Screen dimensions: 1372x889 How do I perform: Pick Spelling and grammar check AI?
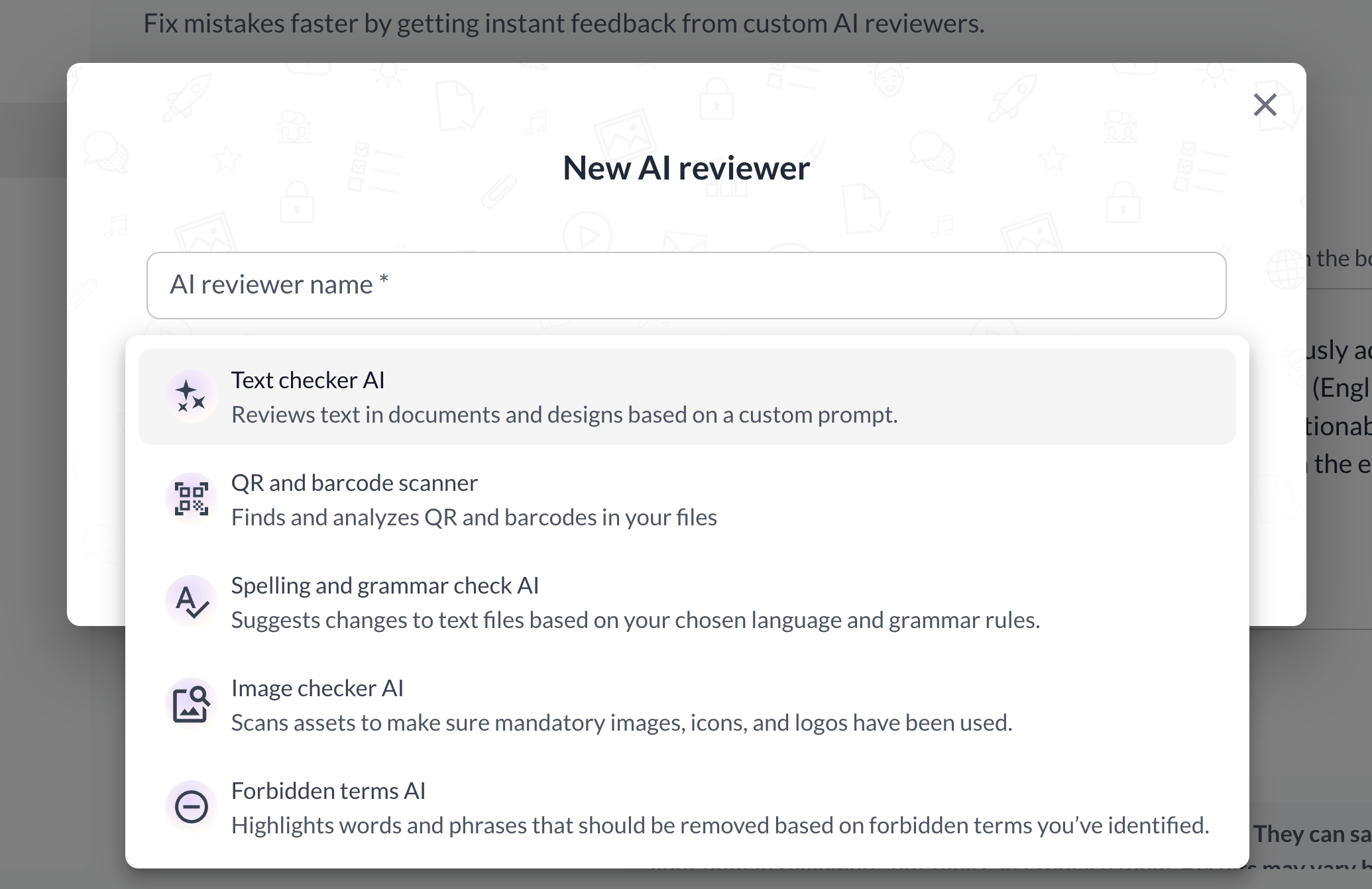click(384, 586)
